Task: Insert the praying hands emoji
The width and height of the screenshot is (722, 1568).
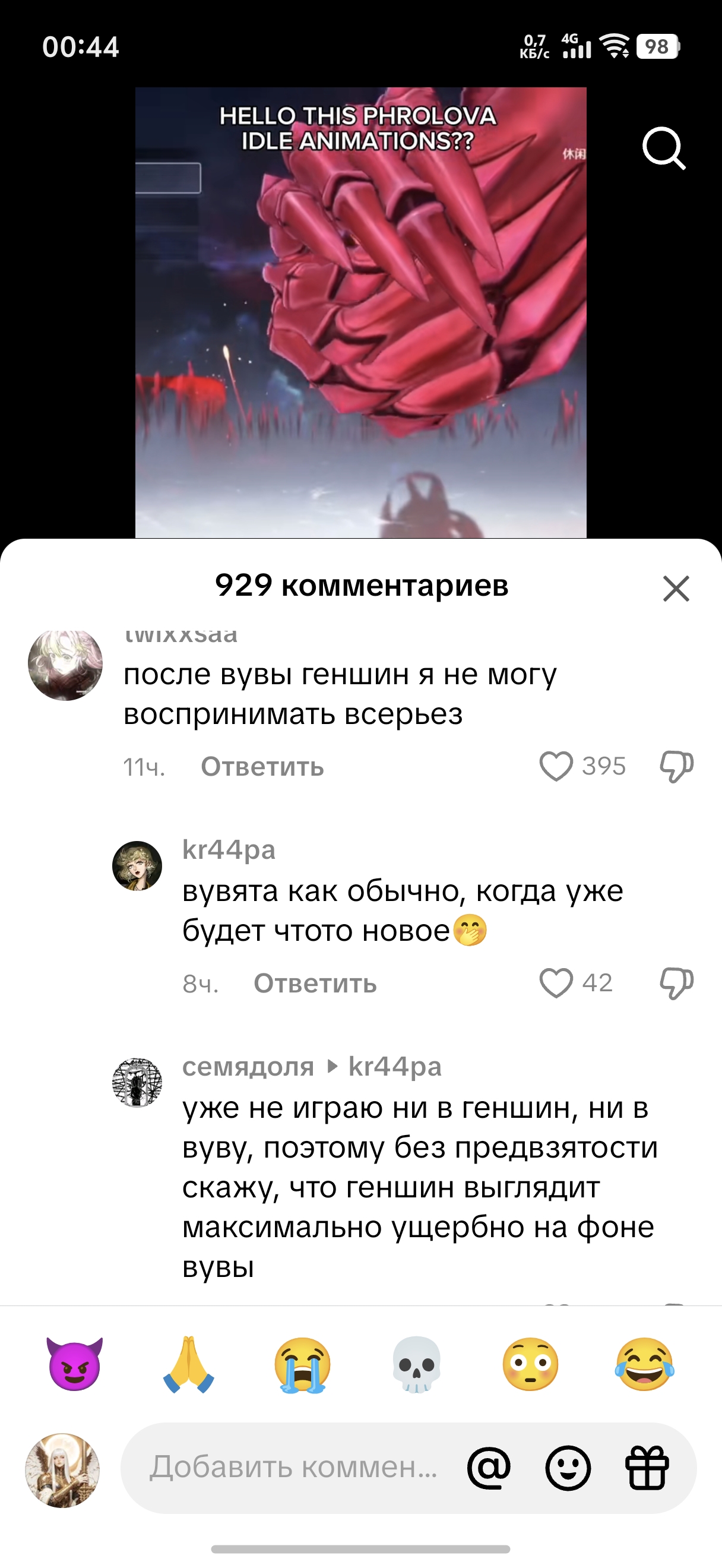Action: pos(189,1364)
